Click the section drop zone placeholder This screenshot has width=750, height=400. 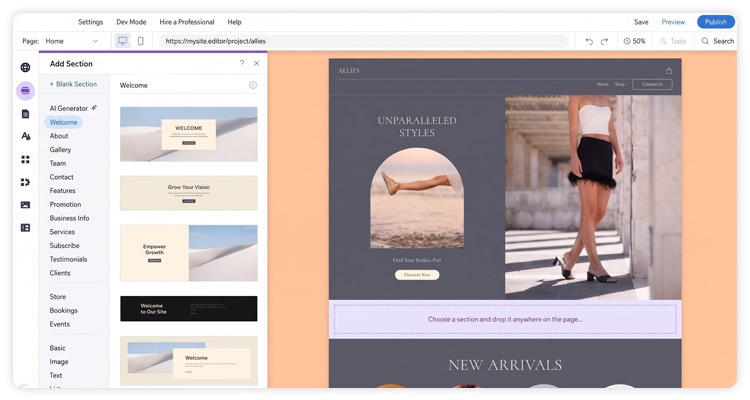[505, 319]
